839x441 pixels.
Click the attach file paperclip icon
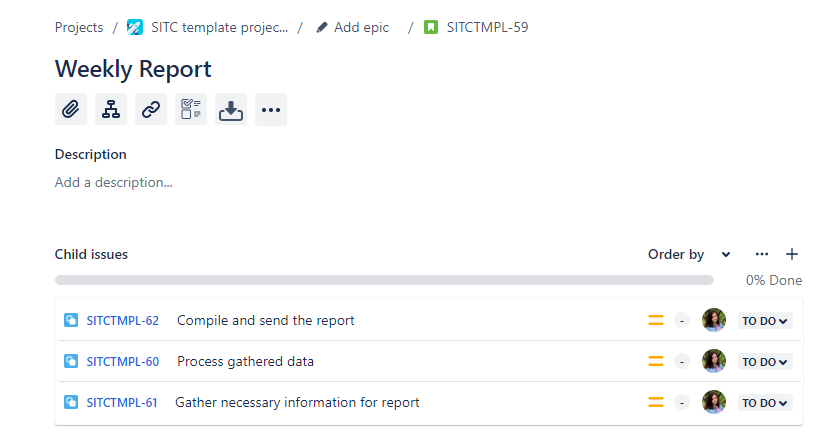pos(70,110)
